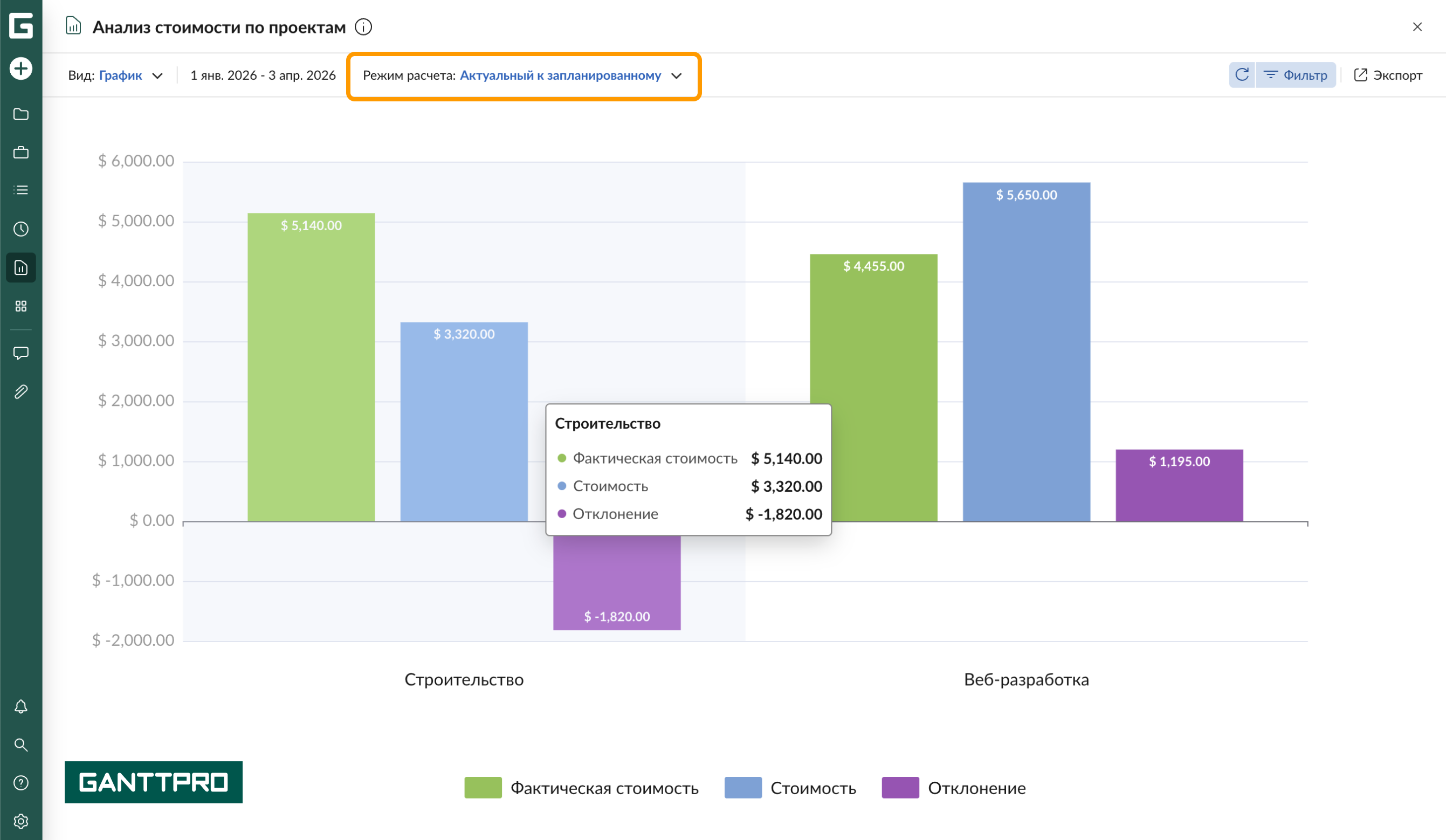Toggle Стоимость series in chart legend
Screen dimensions: 1446x840
coord(790,788)
